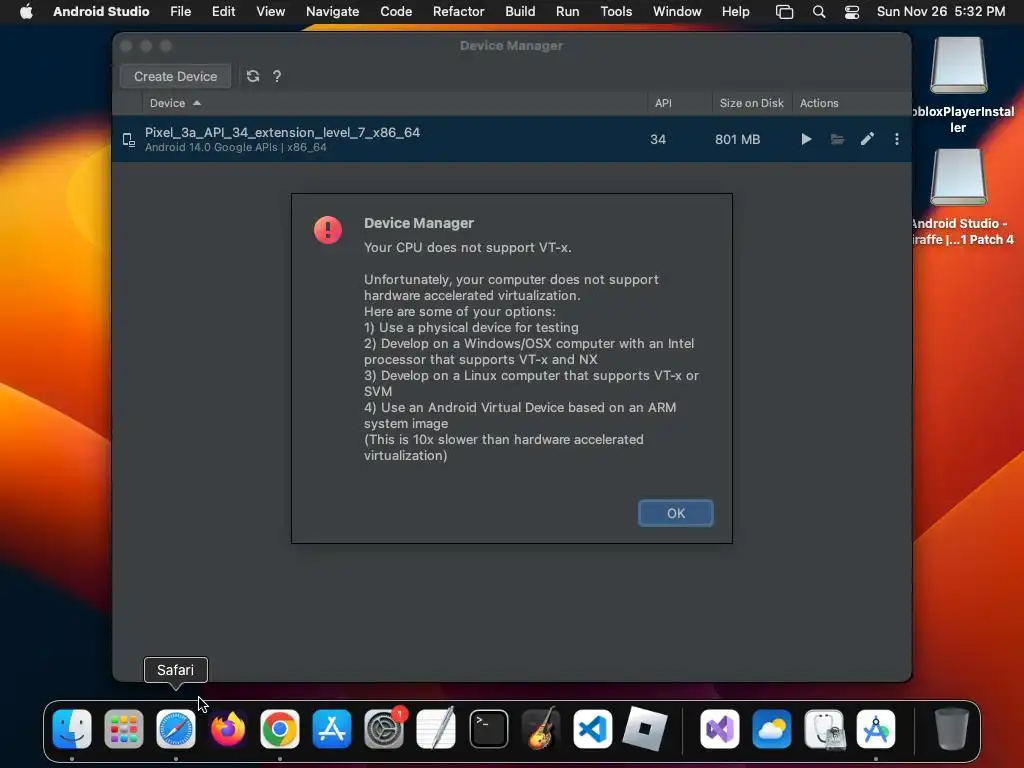Refresh the device list

(x=253, y=76)
